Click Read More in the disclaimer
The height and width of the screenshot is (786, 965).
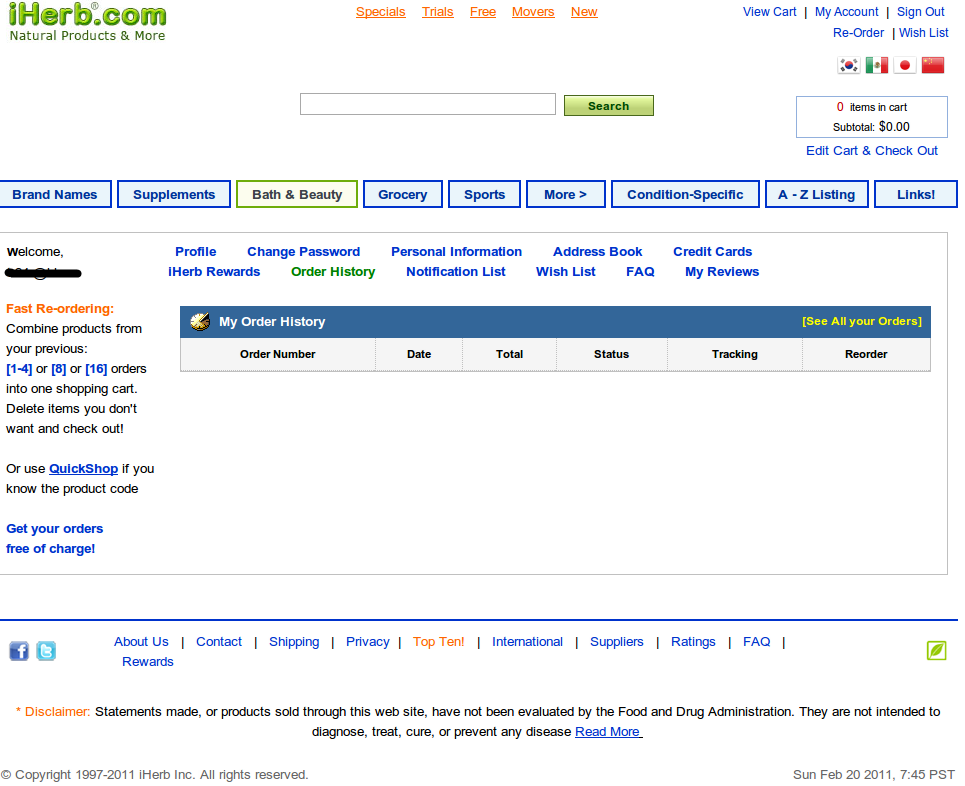[607, 732]
